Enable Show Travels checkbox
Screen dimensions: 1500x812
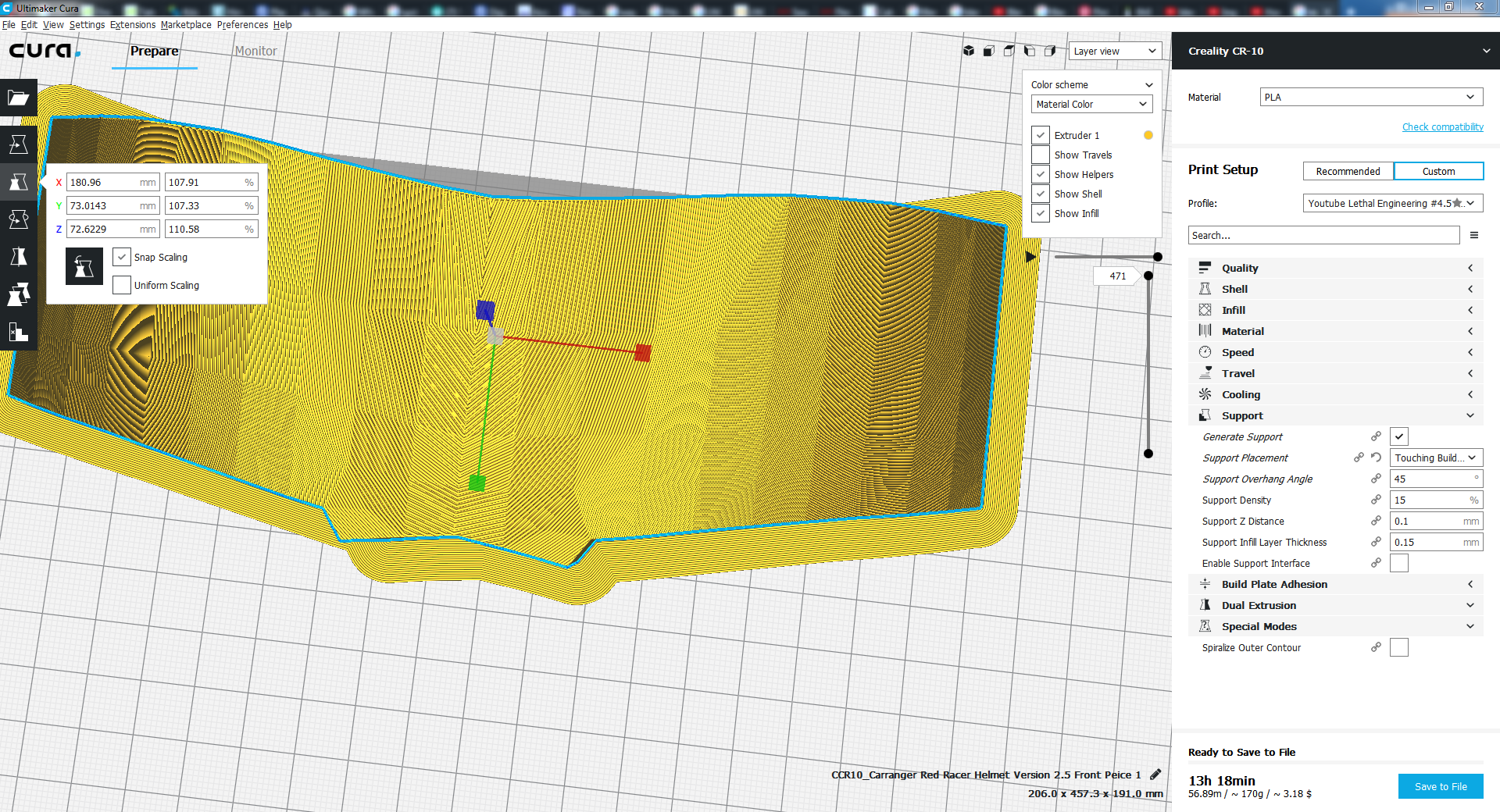pos(1041,155)
